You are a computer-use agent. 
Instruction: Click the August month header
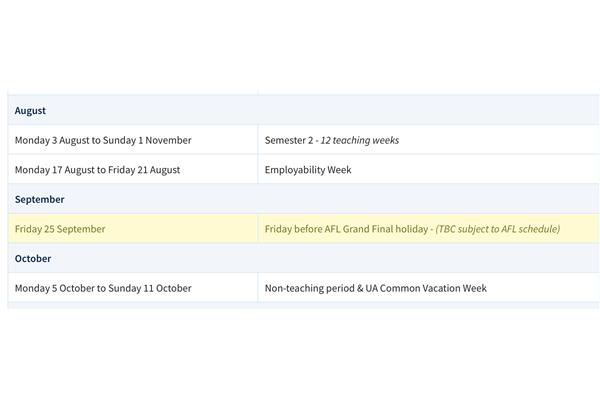point(30,111)
